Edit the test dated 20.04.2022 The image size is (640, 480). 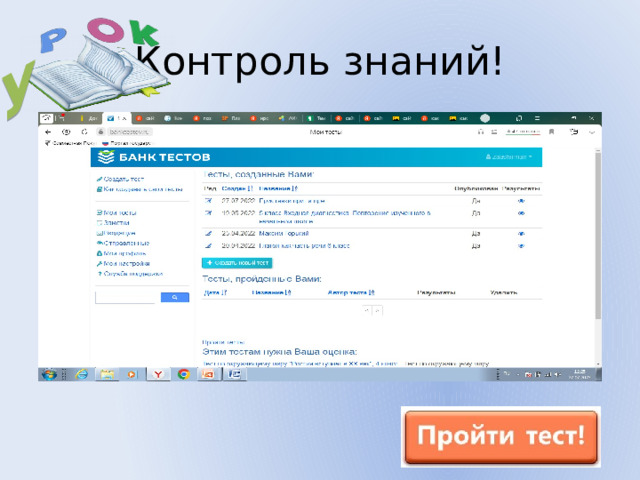[x=208, y=246]
